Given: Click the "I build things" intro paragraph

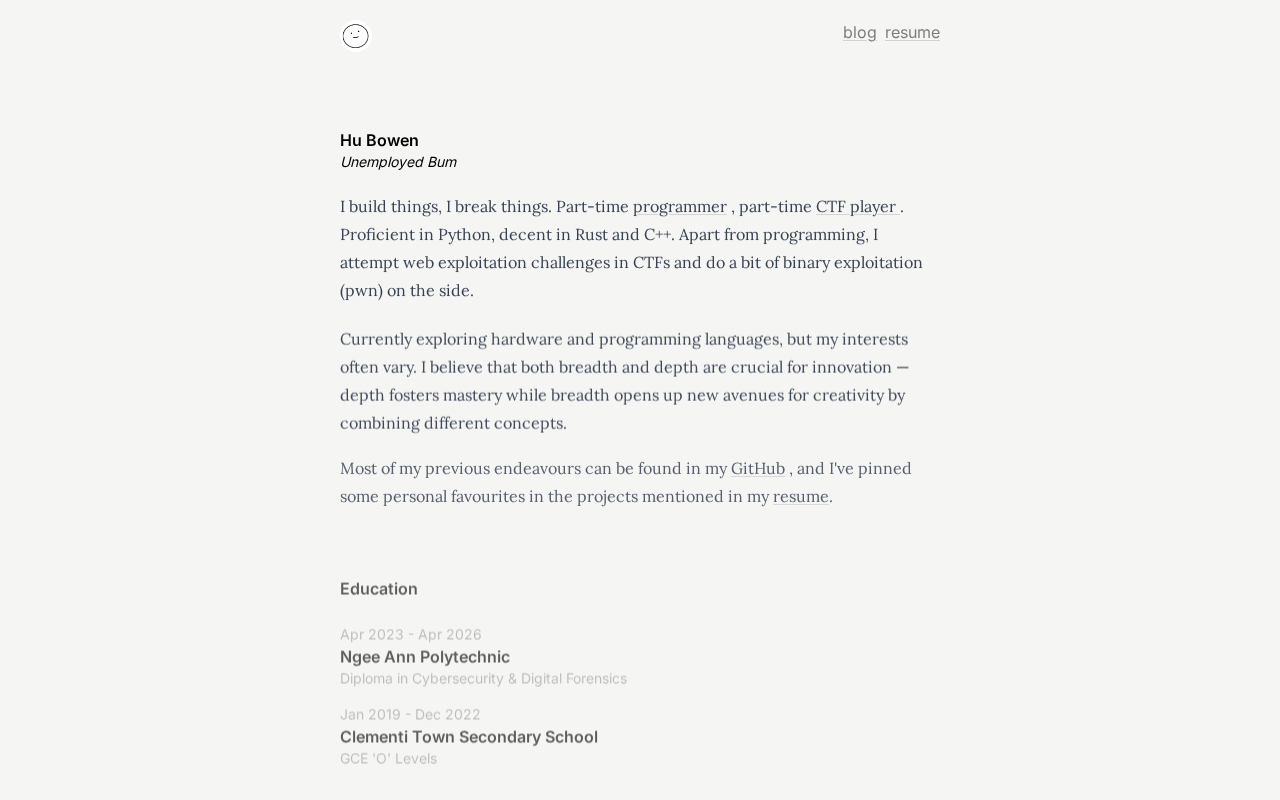Looking at the screenshot, I should coord(631,248).
